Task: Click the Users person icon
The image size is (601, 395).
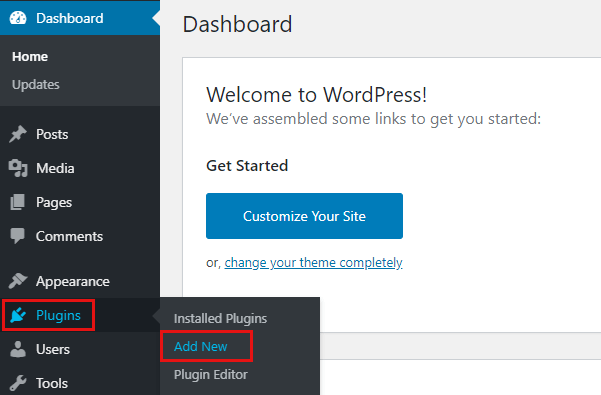Action: (18, 349)
